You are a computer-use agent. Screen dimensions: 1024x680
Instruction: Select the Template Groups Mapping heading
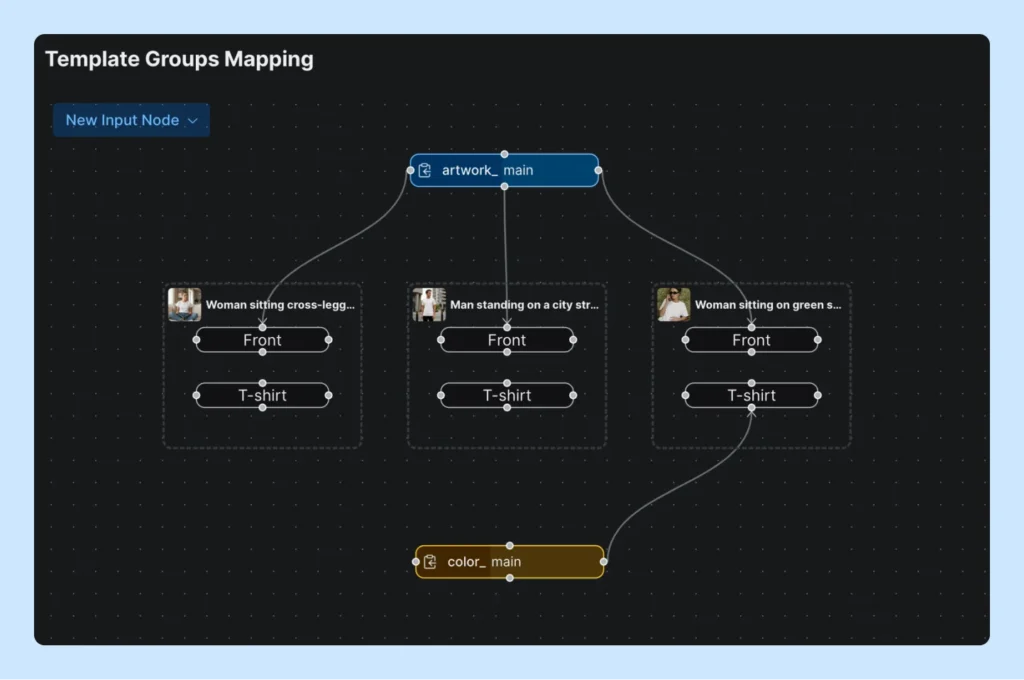(179, 59)
